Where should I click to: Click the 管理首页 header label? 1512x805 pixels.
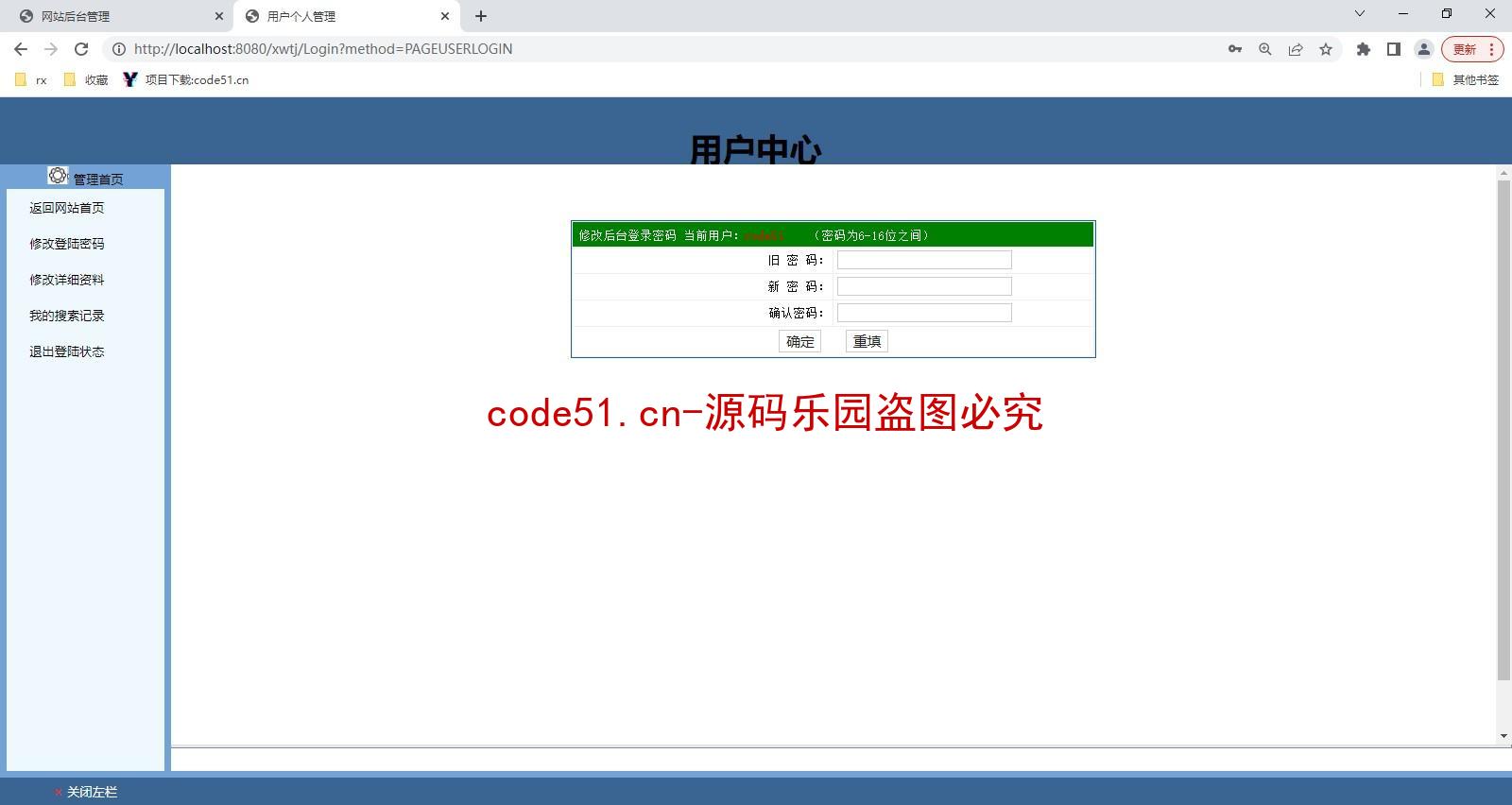point(98,179)
